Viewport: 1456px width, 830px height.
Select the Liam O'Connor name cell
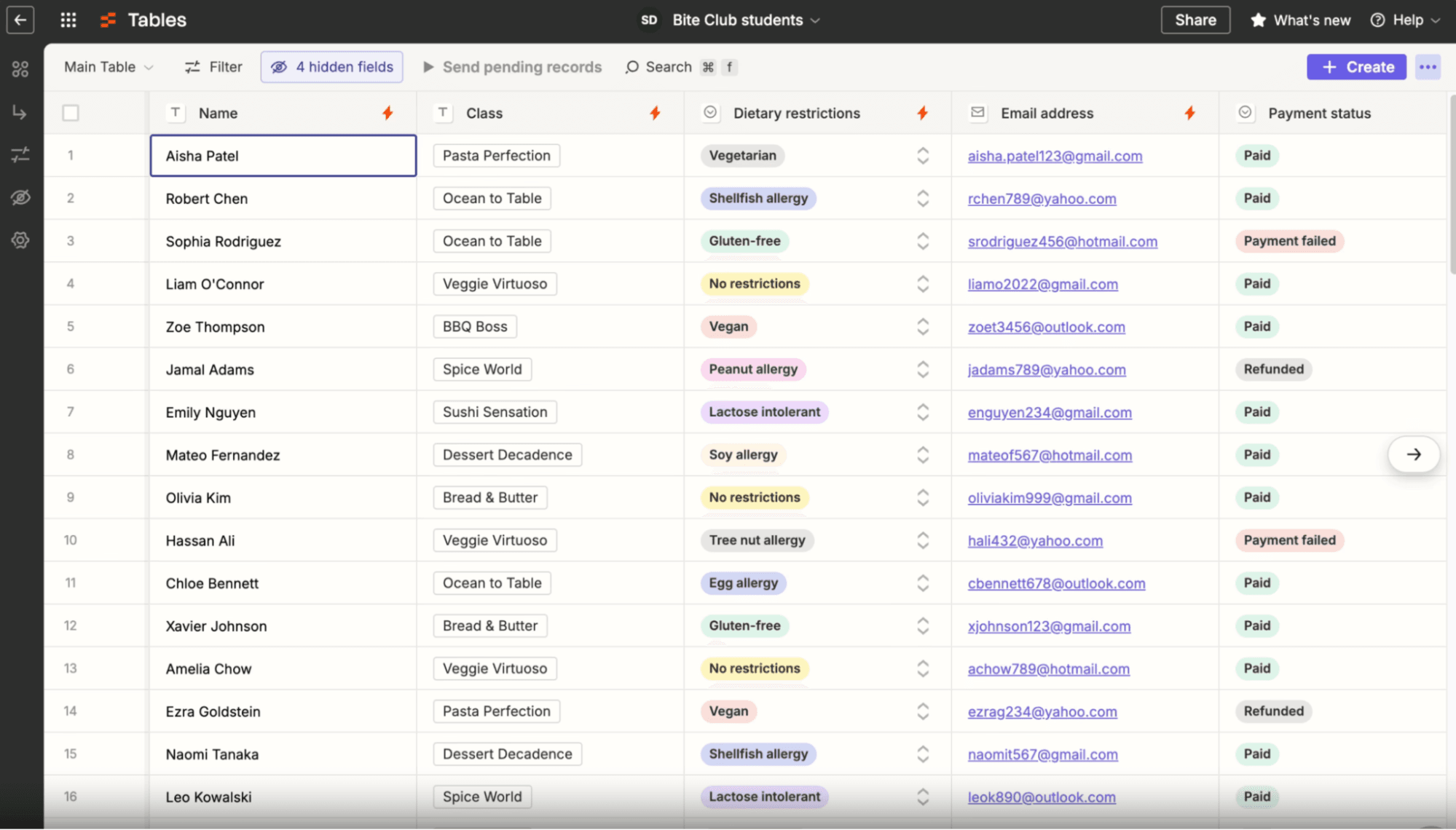coord(283,284)
